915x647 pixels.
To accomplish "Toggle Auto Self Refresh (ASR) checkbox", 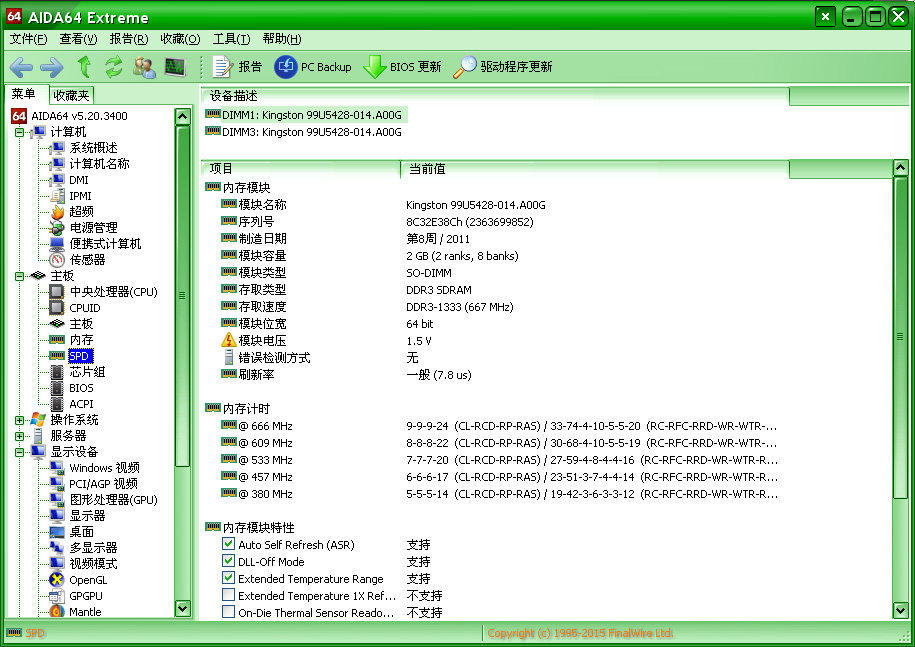I will pos(229,544).
